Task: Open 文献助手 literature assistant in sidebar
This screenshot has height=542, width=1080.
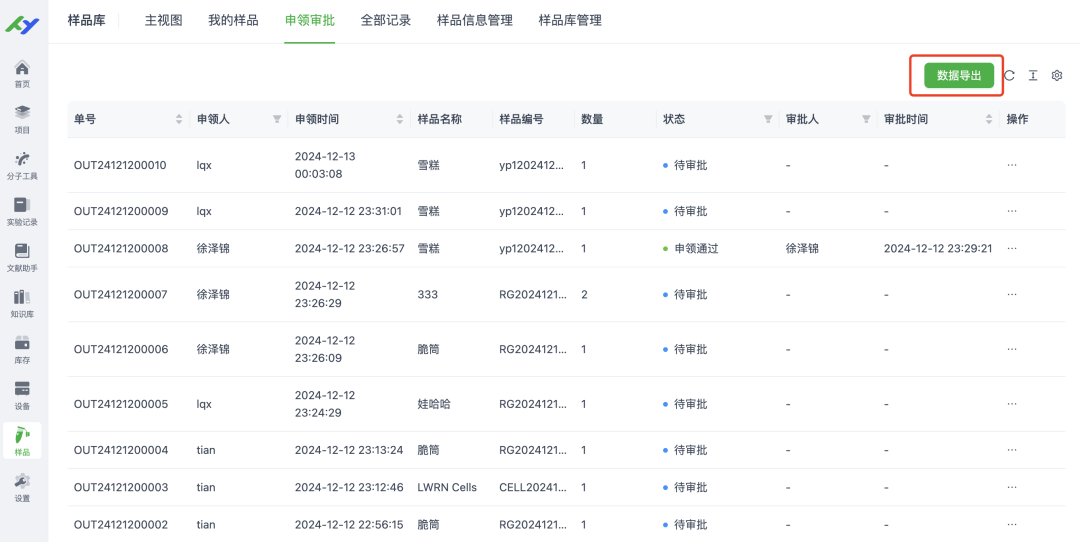Action: (x=22, y=258)
